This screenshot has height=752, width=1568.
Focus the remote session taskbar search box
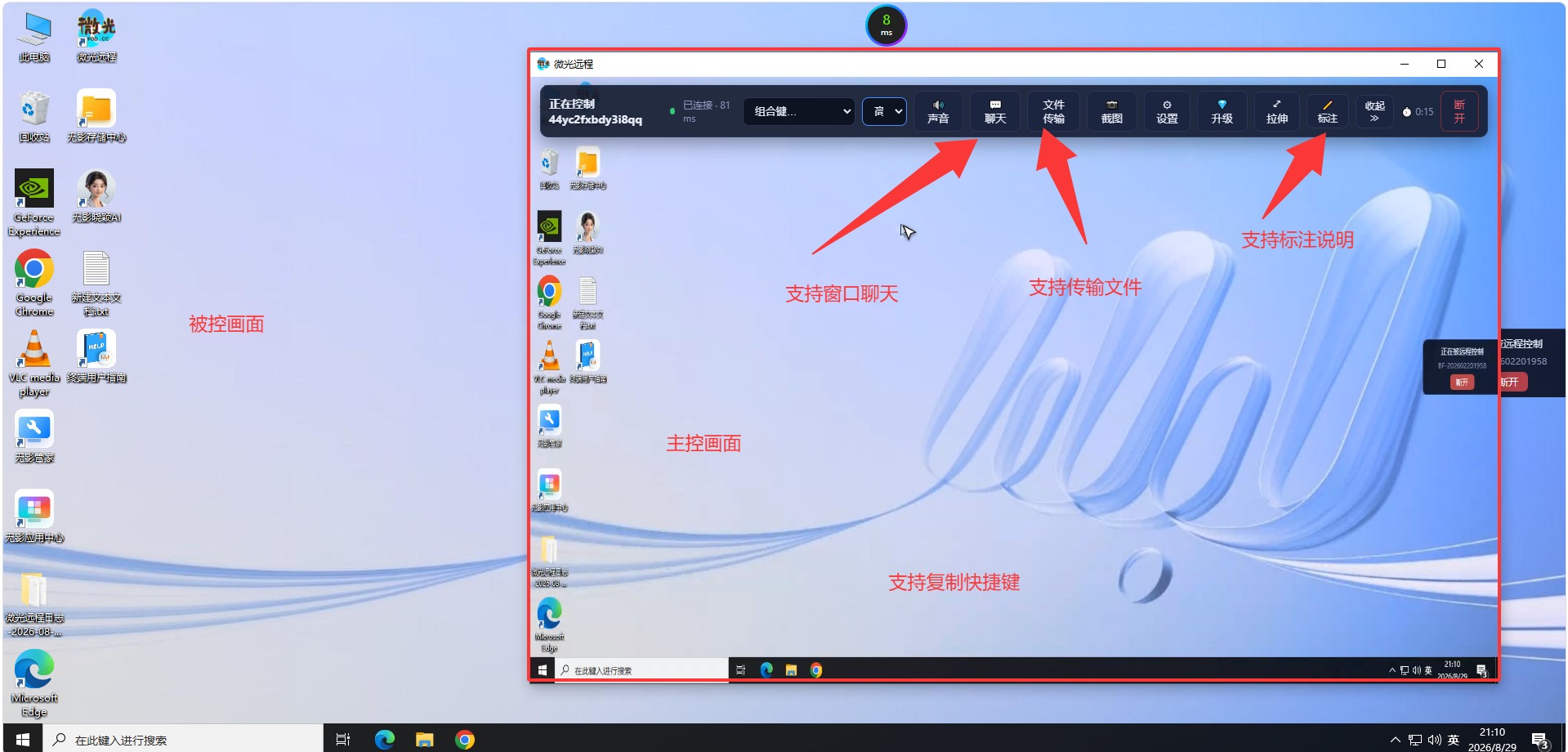tap(642, 669)
